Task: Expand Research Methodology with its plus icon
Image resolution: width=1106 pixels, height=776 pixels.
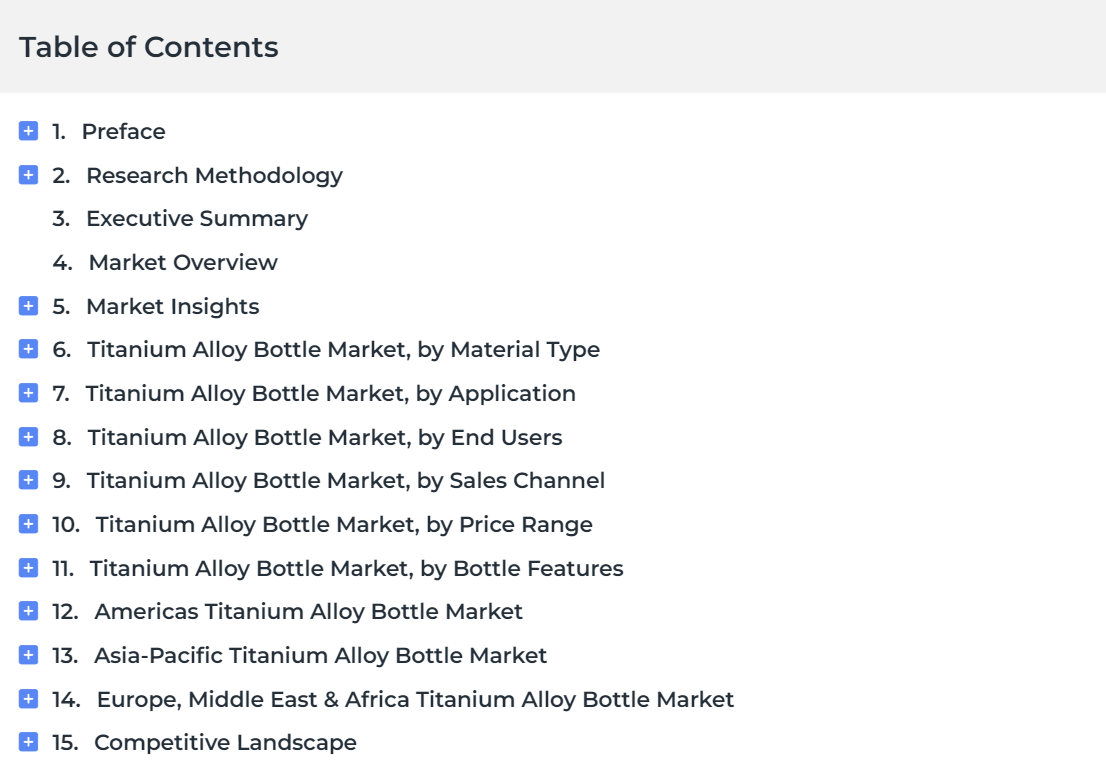Action: coord(28,174)
